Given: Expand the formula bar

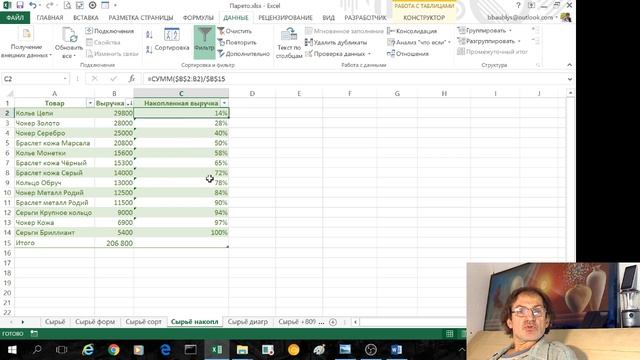Looking at the screenshot, I should 570,79.
